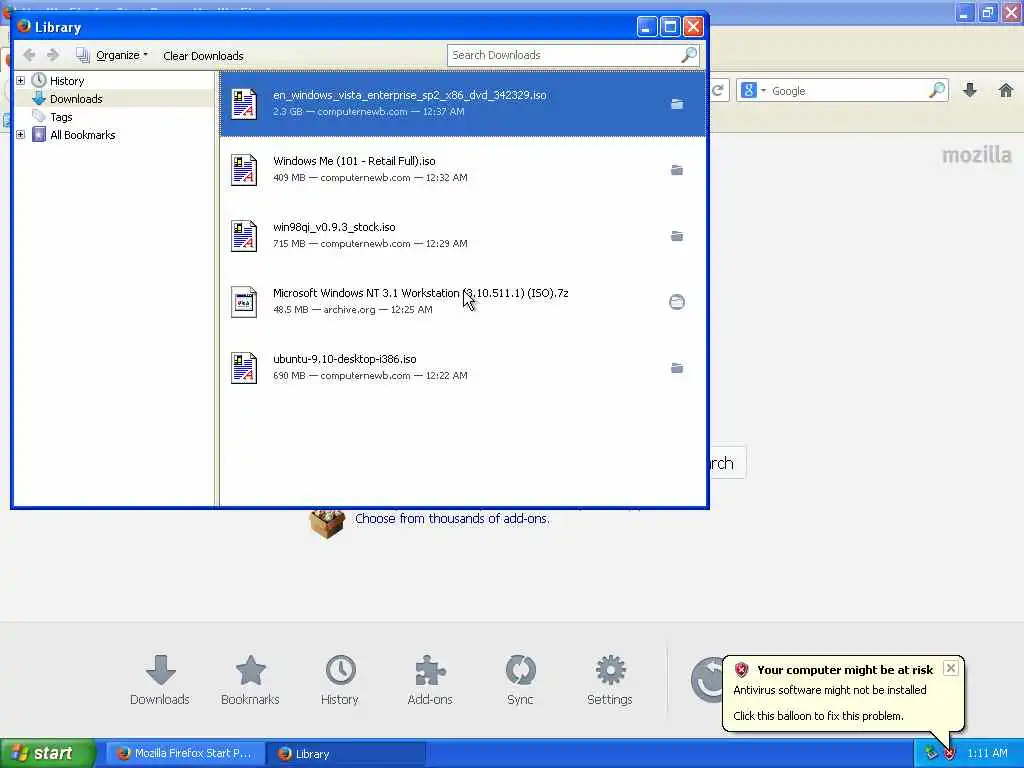The width and height of the screenshot is (1024, 768).
Task: Click the green network tray icon
Action: coord(931,754)
